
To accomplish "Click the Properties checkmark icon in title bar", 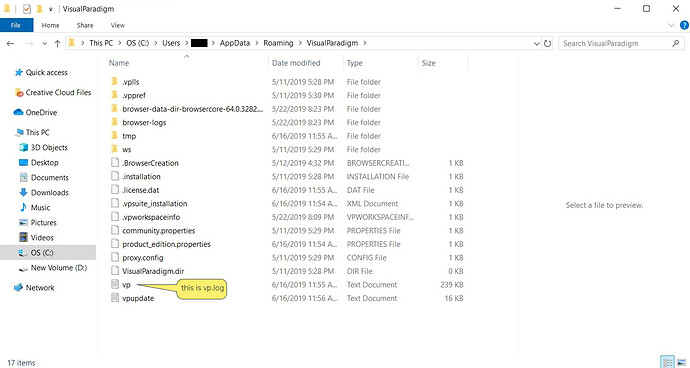I will tap(27, 8).
